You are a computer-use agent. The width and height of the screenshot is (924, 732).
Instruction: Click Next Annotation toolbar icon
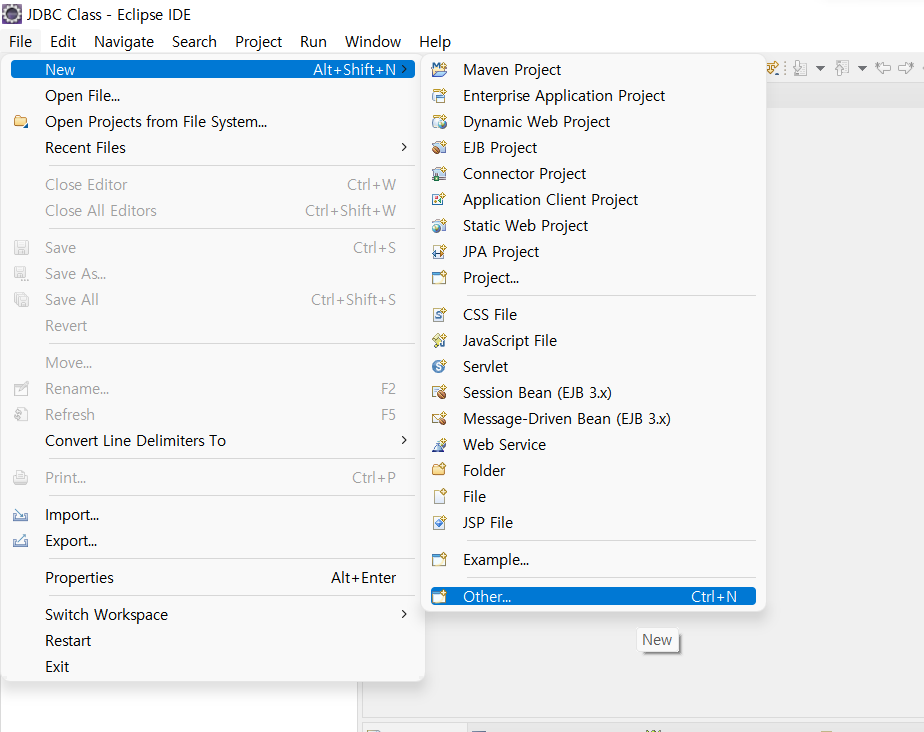pos(800,68)
